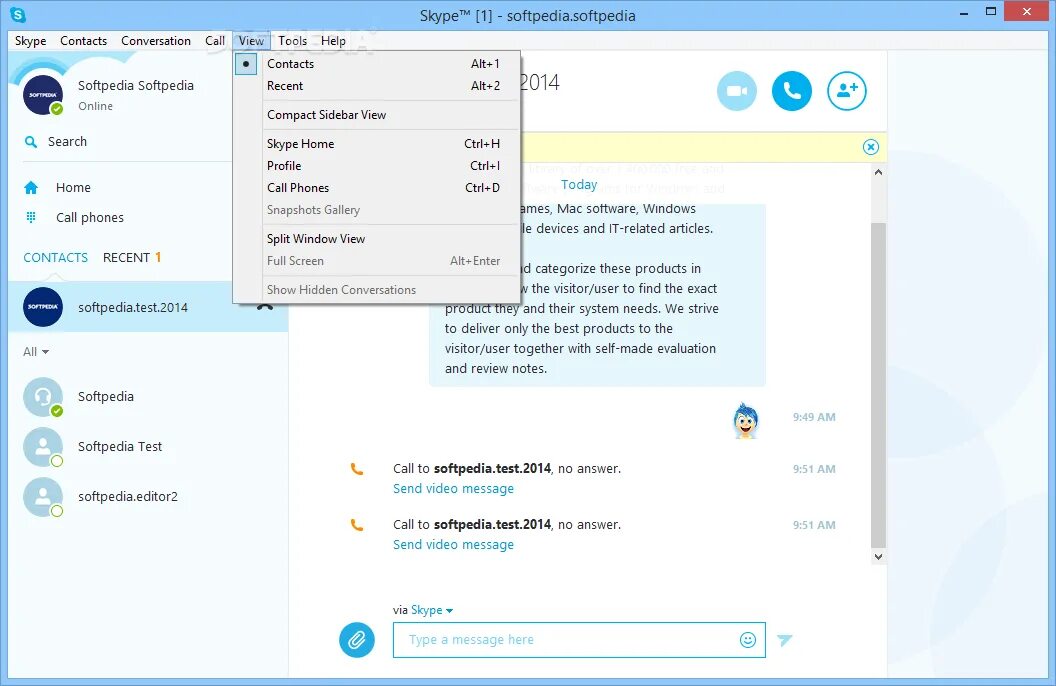Image resolution: width=1056 pixels, height=686 pixels.
Task: Click the Skype logo in title bar
Action: (x=18, y=14)
